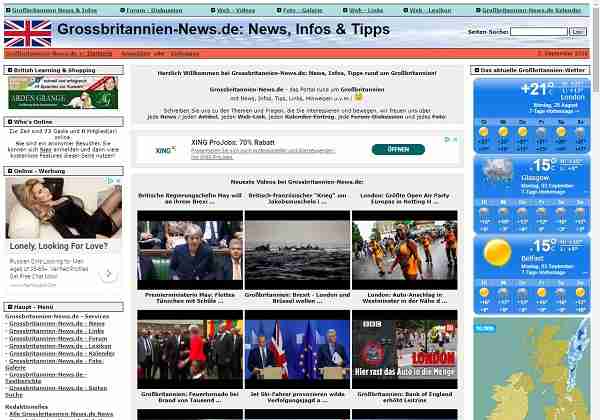
Task: Open link 'Großbritannien: Brexit - London und Brüssel'
Action: (x=297, y=298)
